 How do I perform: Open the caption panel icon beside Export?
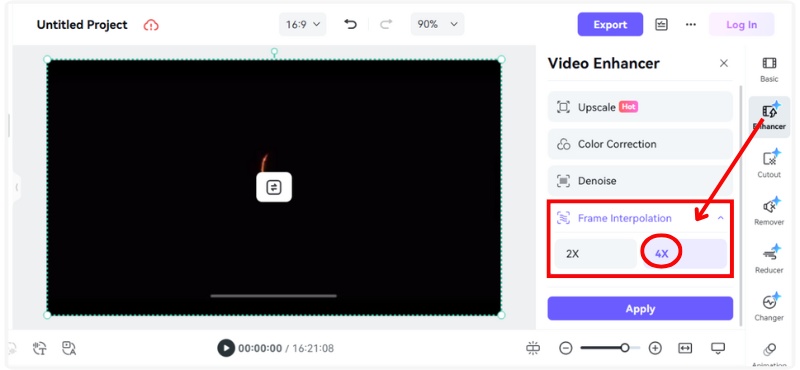click(x=661, y=24)
